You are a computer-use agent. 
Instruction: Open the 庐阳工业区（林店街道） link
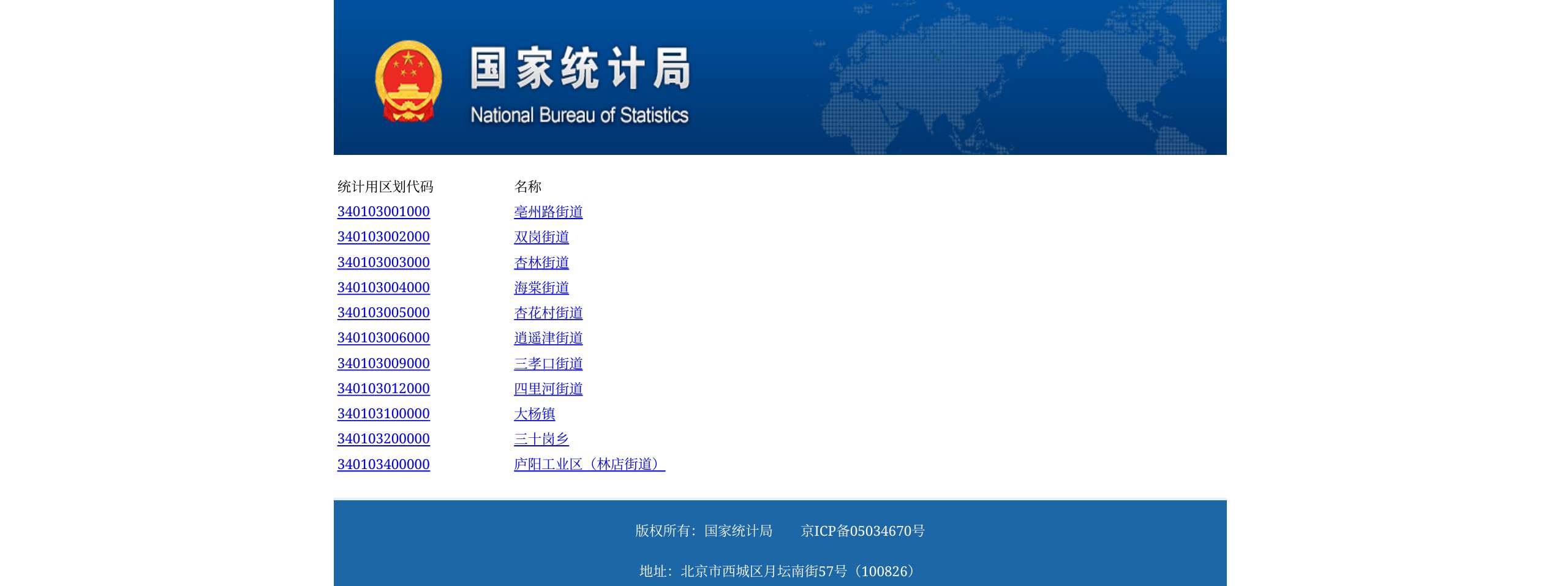[x=589, y=465]
